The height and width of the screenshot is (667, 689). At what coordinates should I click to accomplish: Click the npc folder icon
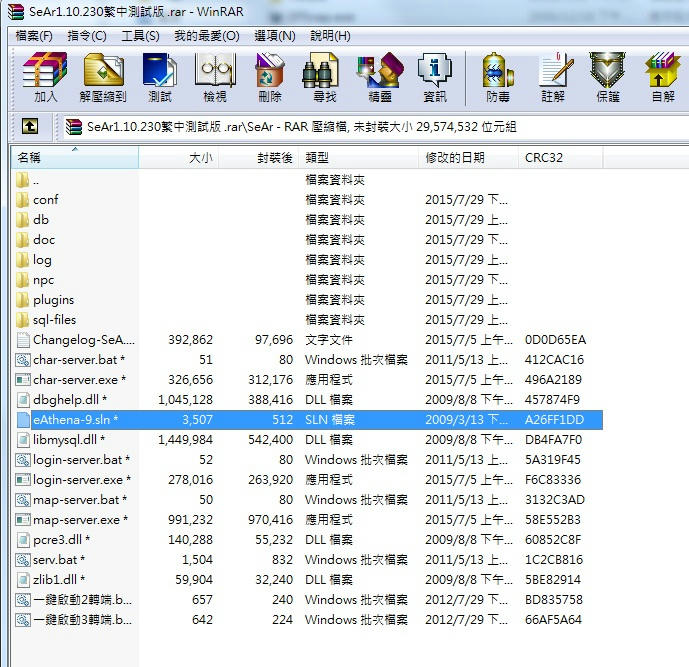coord(22,280)
